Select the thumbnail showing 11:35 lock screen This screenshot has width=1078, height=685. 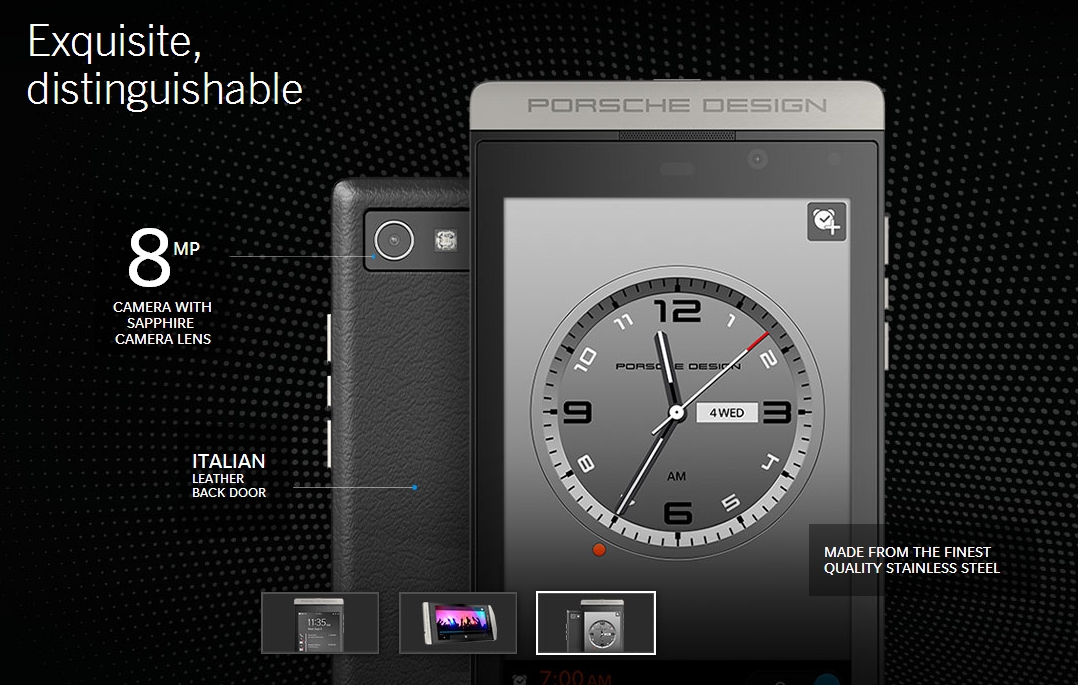(x=320, y=623)
